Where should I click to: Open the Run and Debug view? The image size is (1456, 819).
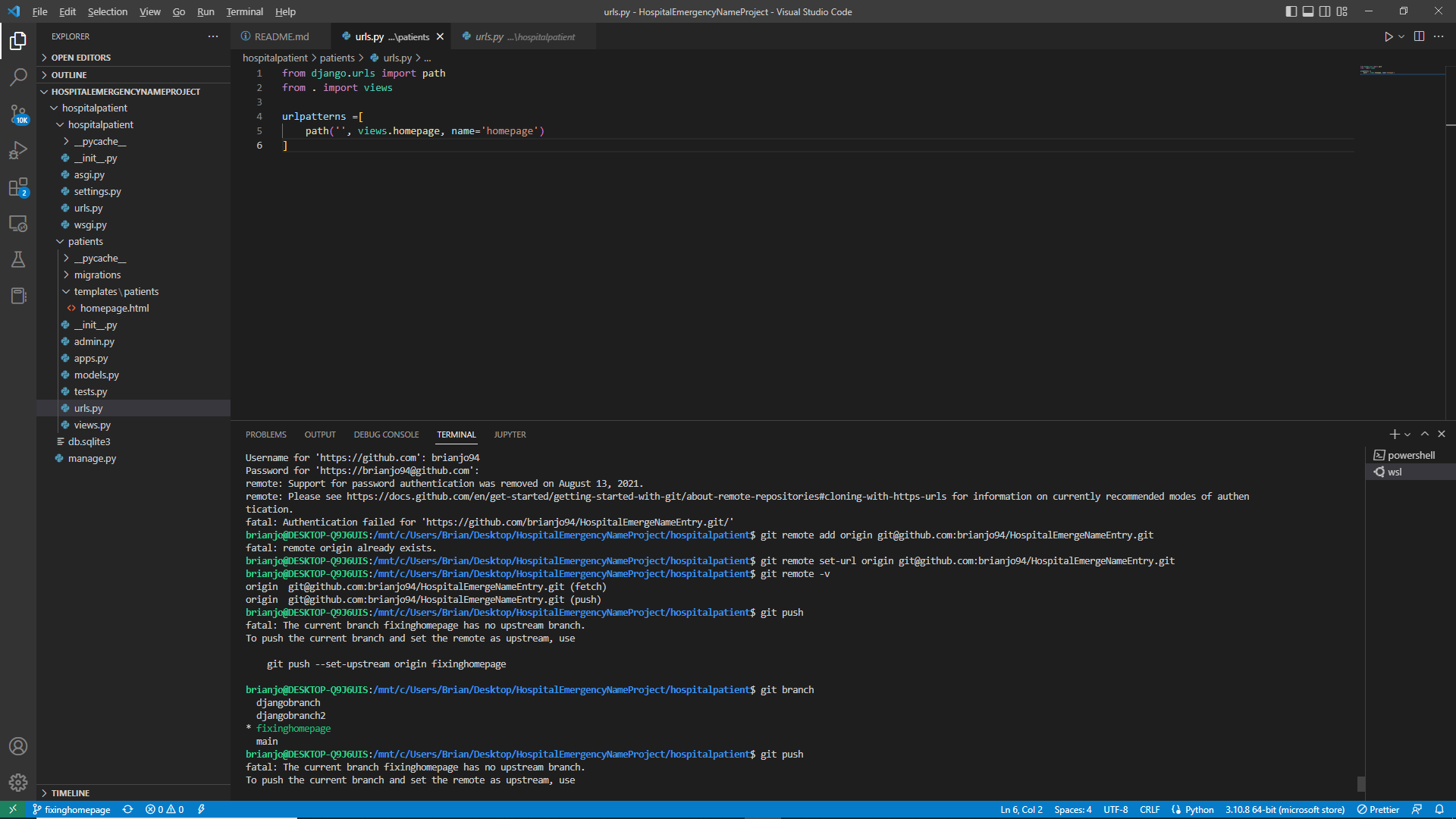(x=18, y=150)
